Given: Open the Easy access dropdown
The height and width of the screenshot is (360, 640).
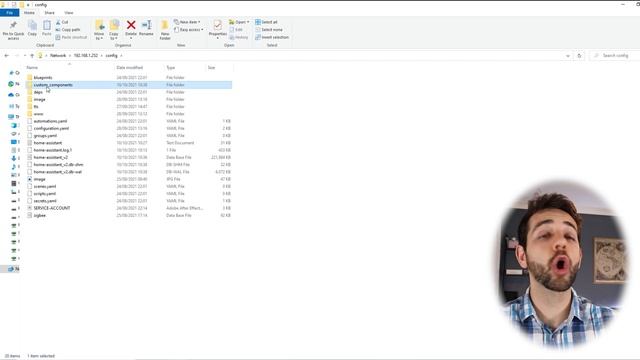Looking at the screenshot, I should click(189, 30).
